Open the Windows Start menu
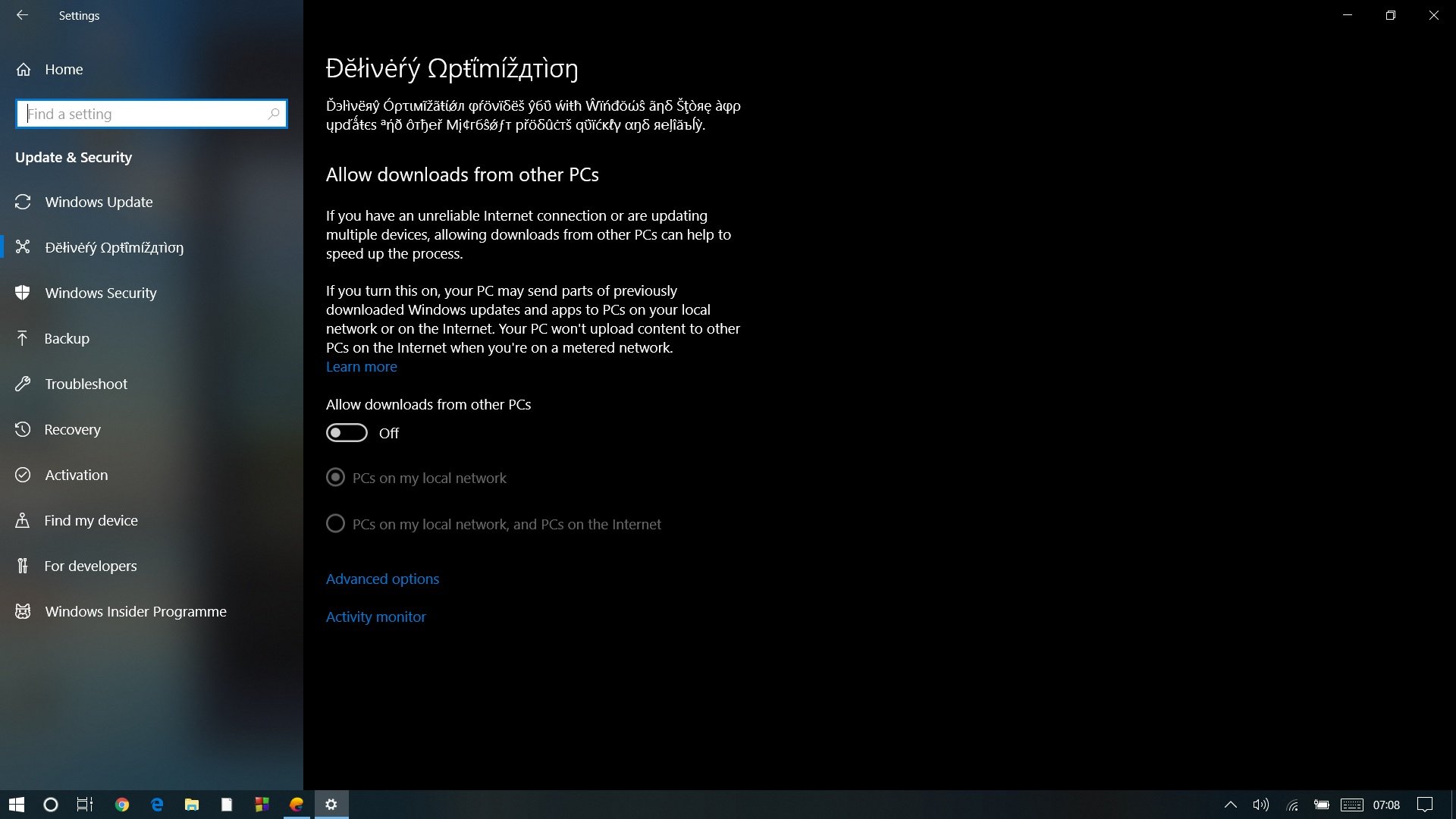The height and width of the screenshot is (819, 1456). pos(17,805)
